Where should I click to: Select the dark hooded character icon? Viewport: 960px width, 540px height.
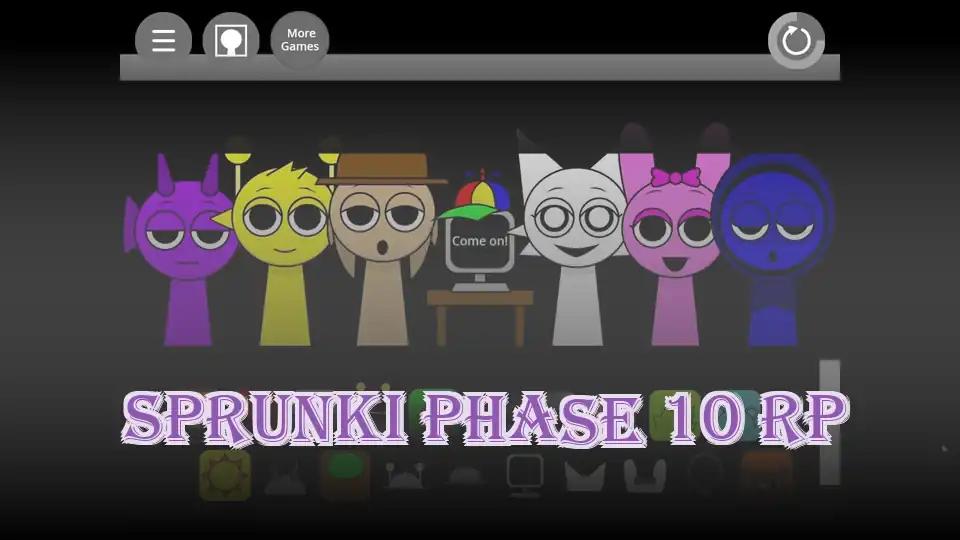click(705, 475)
